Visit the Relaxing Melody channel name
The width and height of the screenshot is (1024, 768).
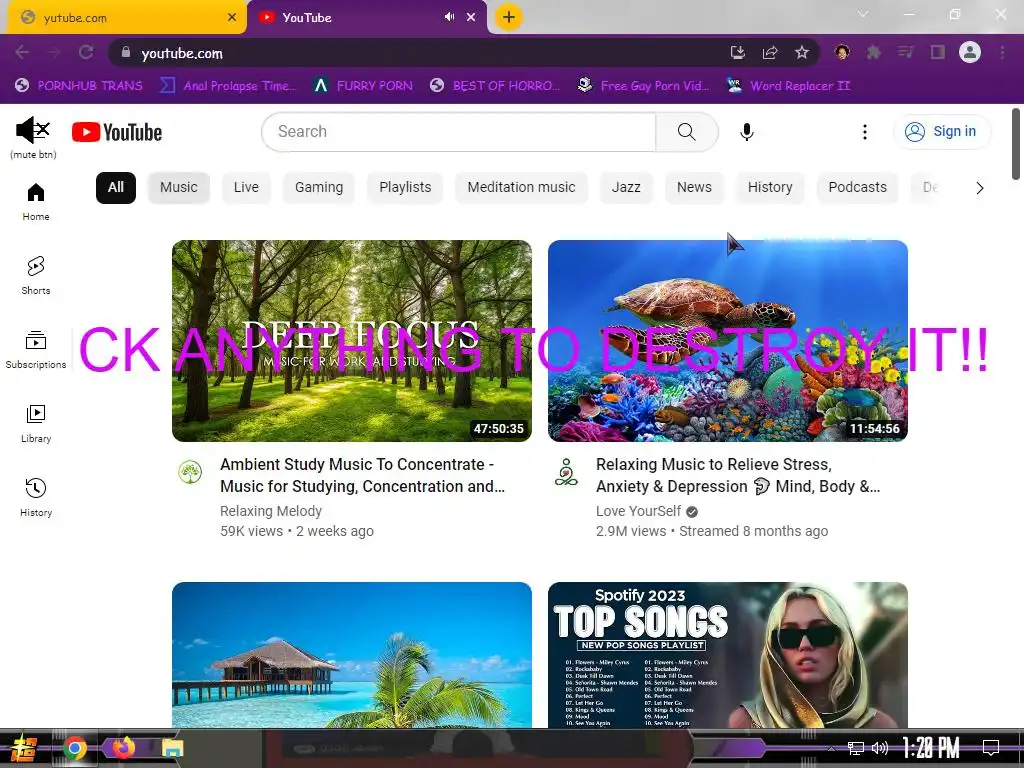tap(271, 511)
